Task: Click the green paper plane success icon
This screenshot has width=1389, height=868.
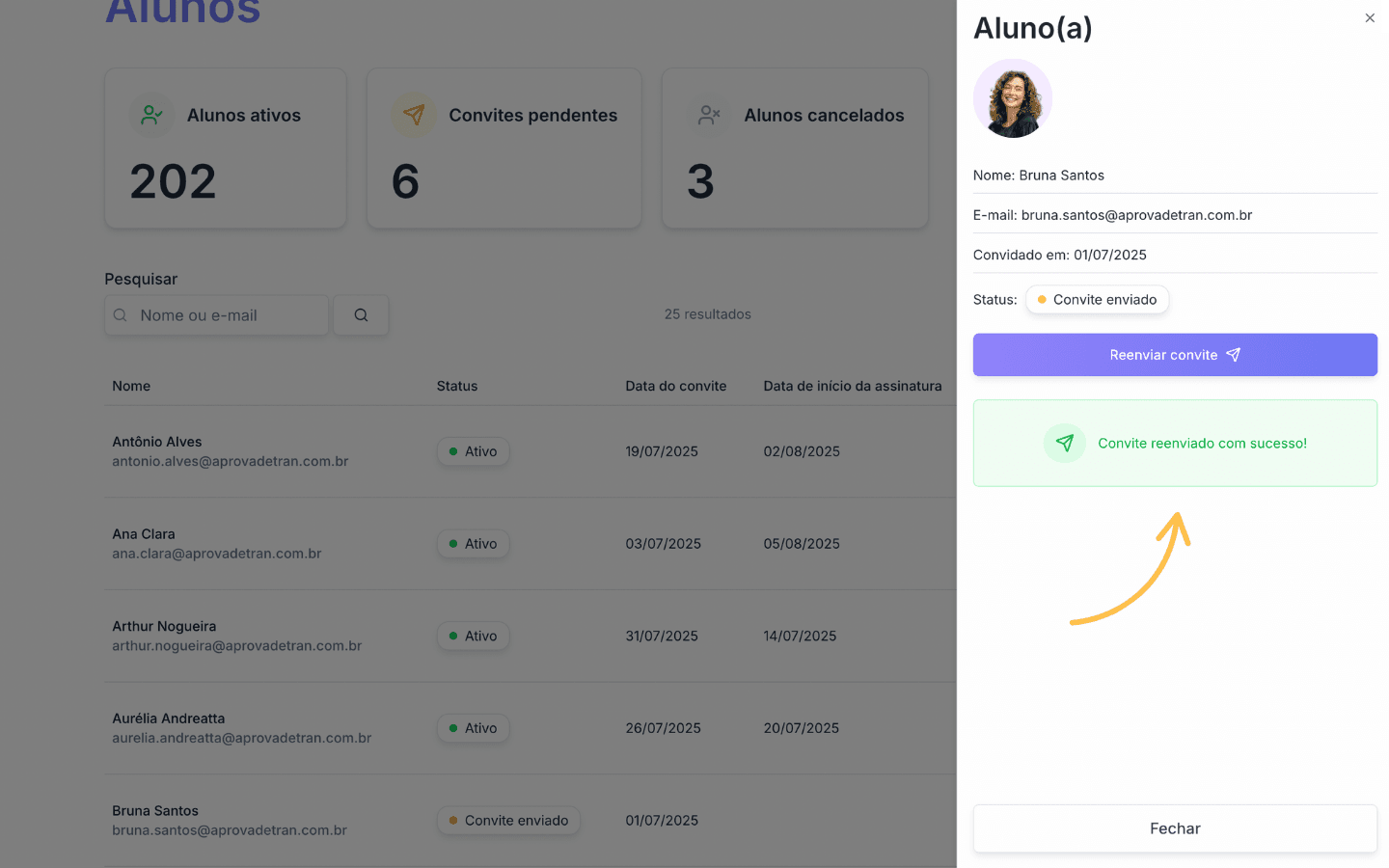Action: (x=1065, y=444)
